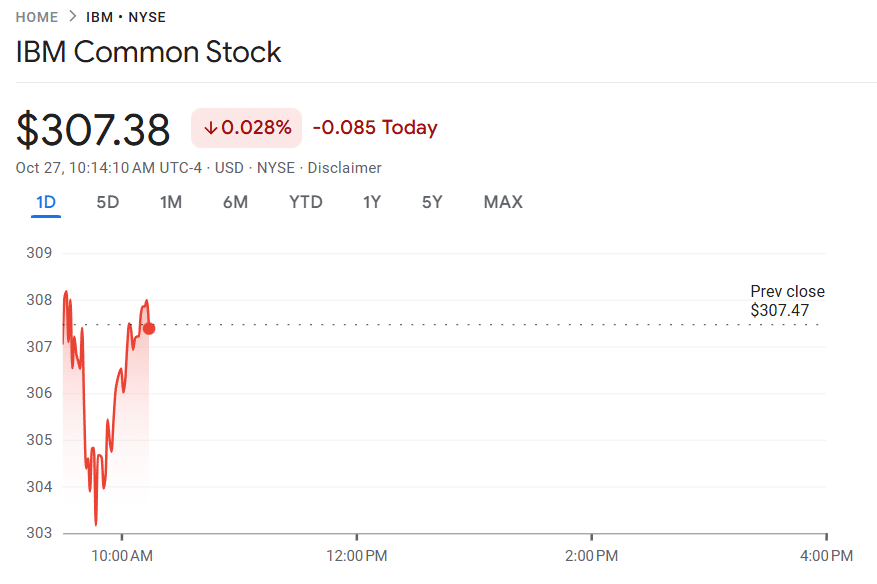The height and width of the screenshot is (584, 877).
Task: Select the 0.028% change badge
Action: click(246, 128)
